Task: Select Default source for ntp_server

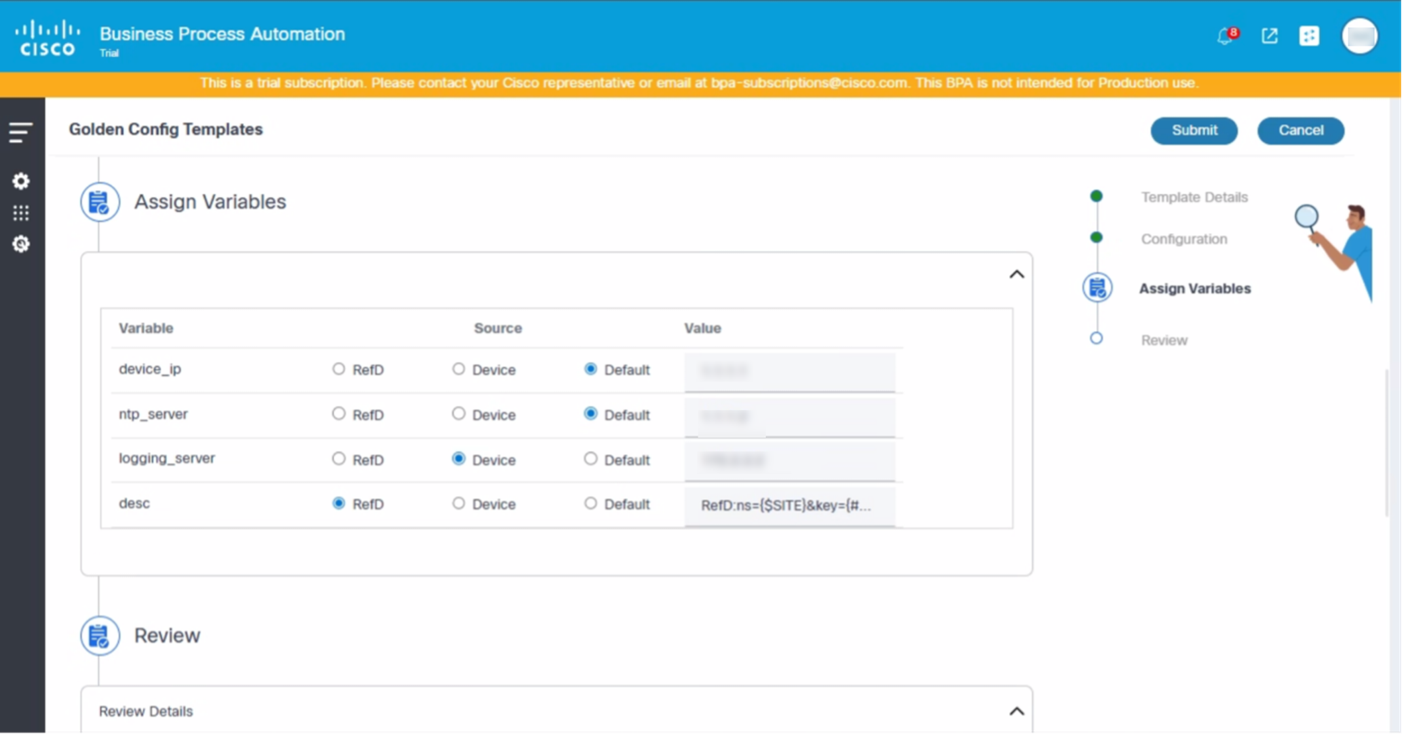Action: tap(591, 414)
